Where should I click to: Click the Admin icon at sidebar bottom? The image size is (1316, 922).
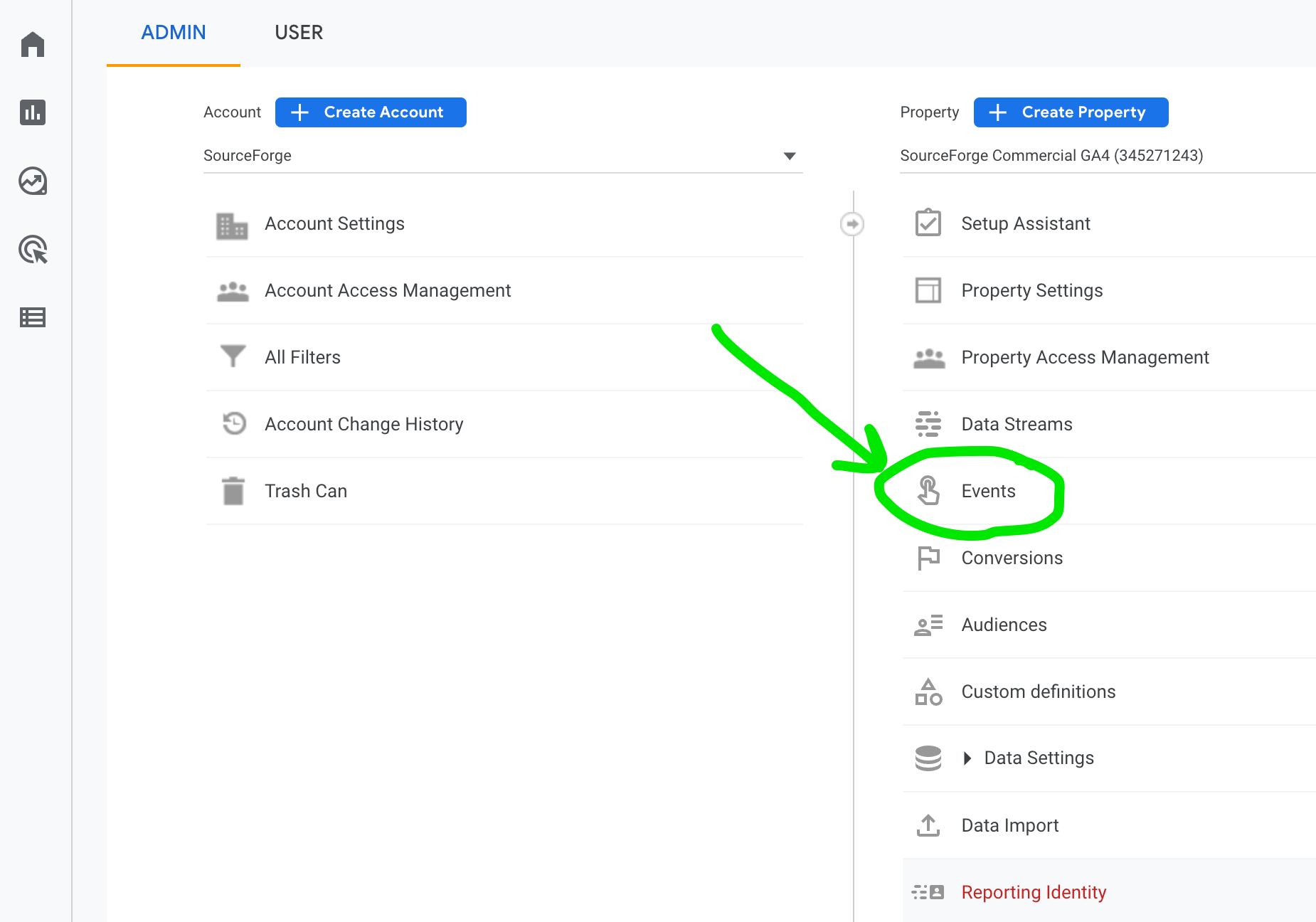[33, 317]
